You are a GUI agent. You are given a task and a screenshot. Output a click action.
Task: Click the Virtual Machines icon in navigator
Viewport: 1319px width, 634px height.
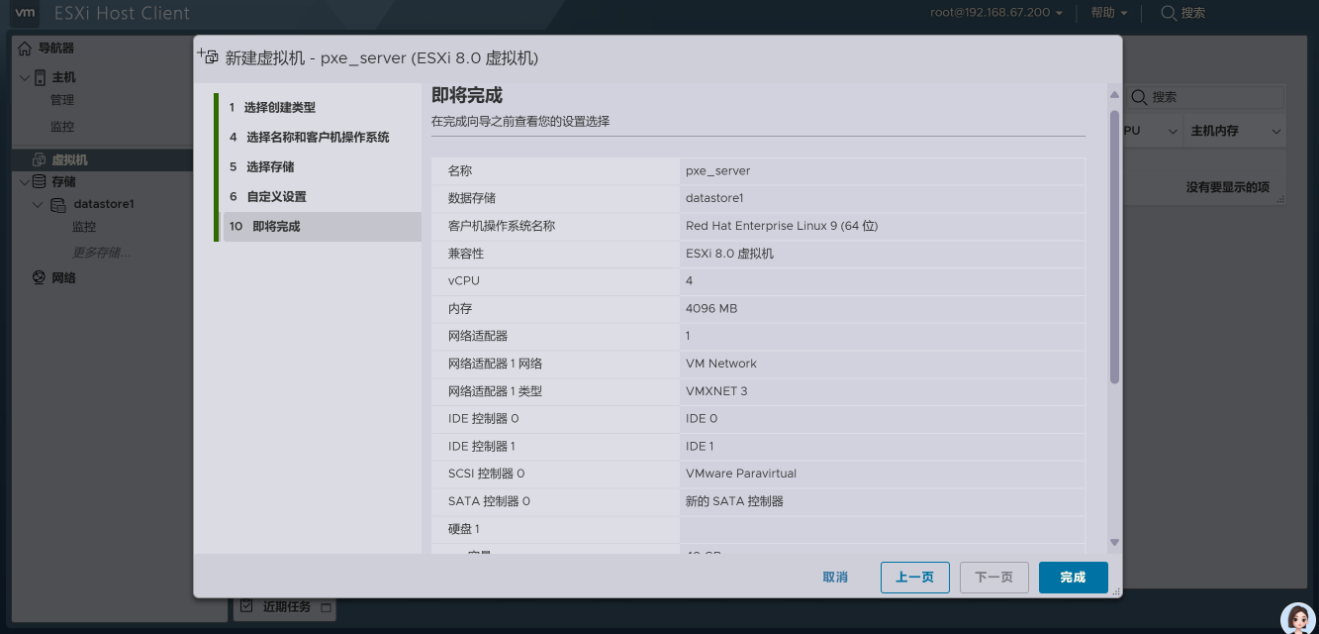39,160
